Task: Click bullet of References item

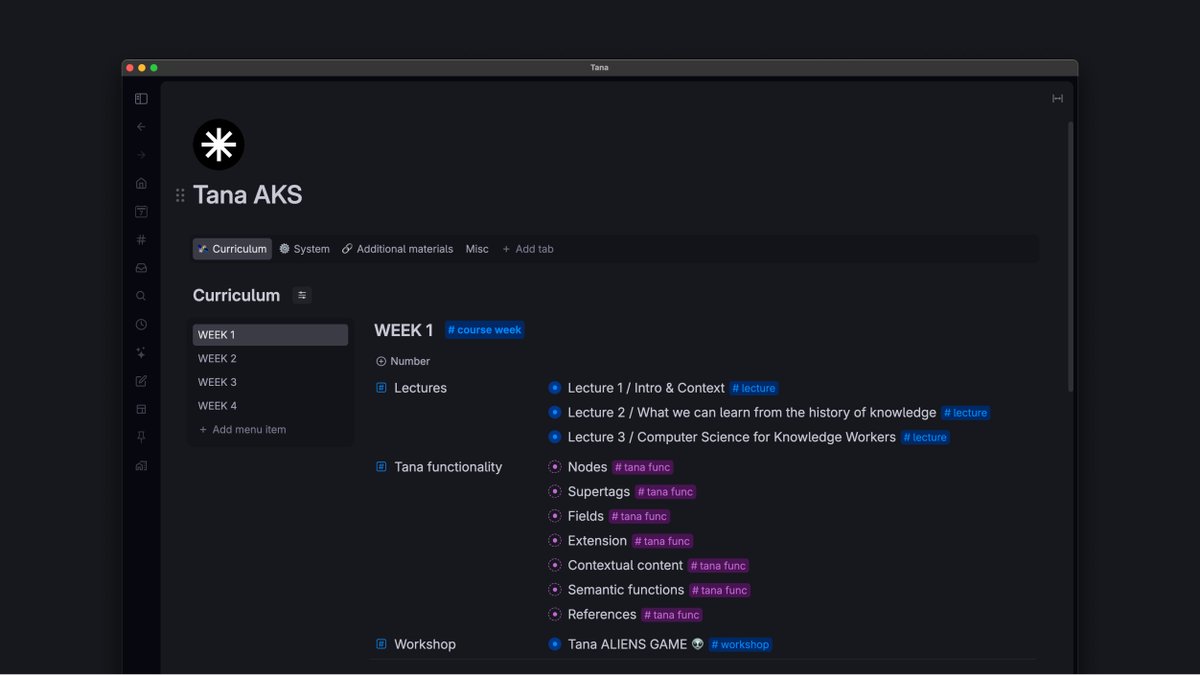Action: point(555,614)
